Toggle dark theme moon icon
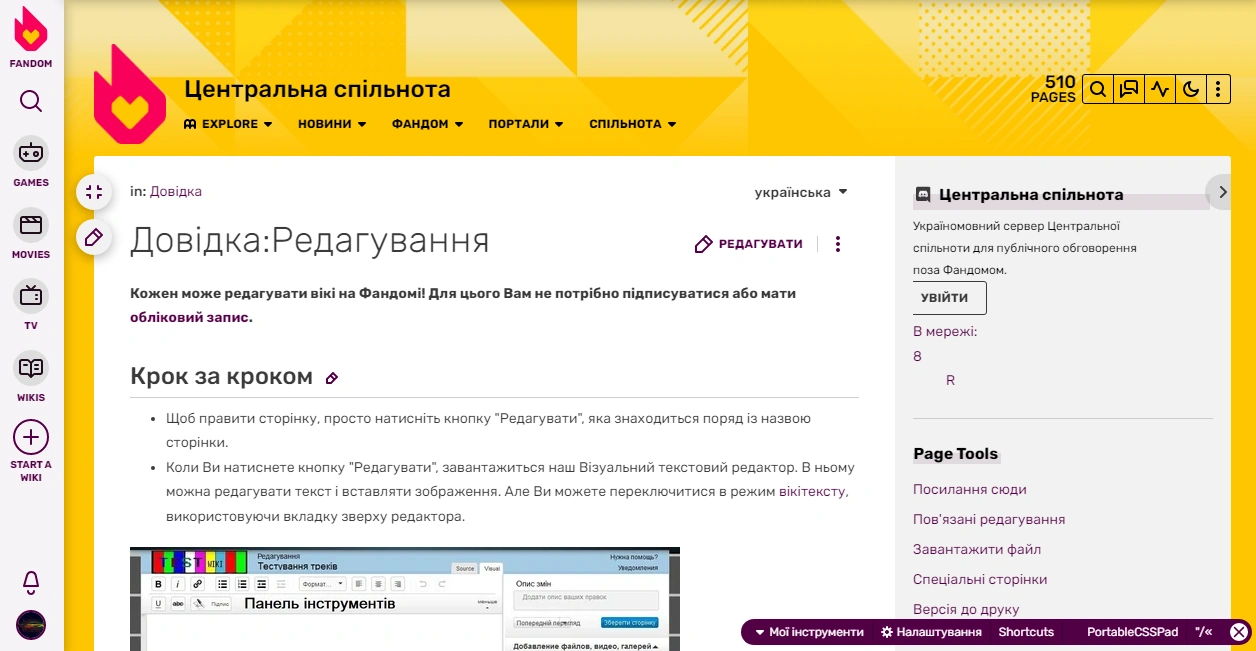Screen dimensions: 1256x651 click(x=1190, y=89)
